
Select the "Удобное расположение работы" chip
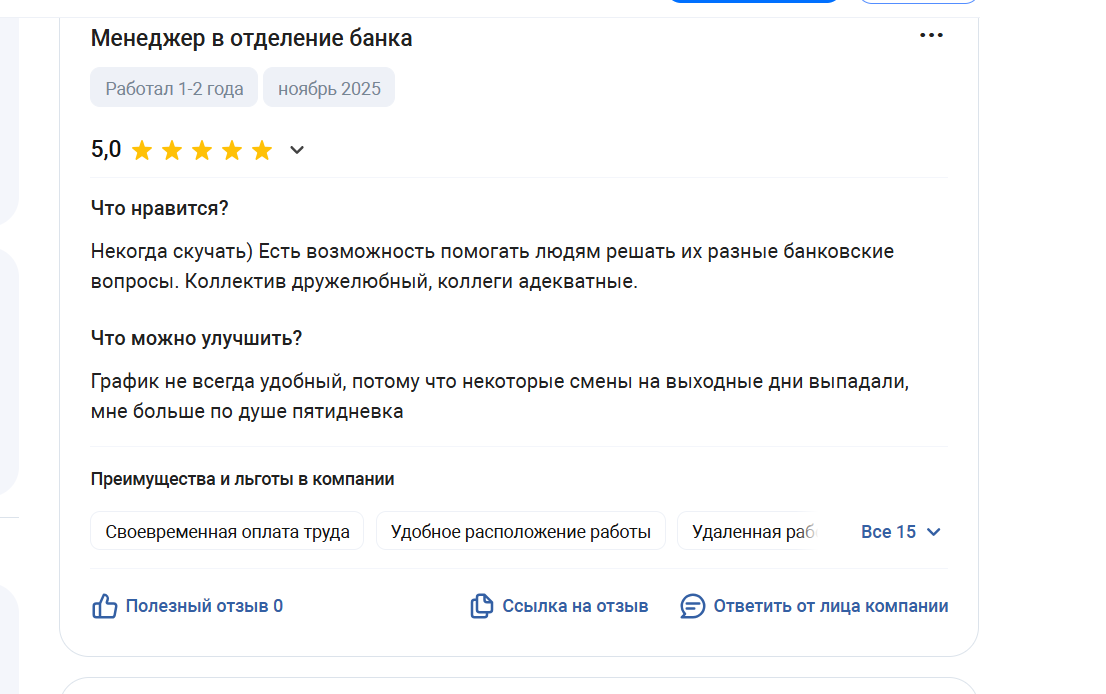(520, 532)
